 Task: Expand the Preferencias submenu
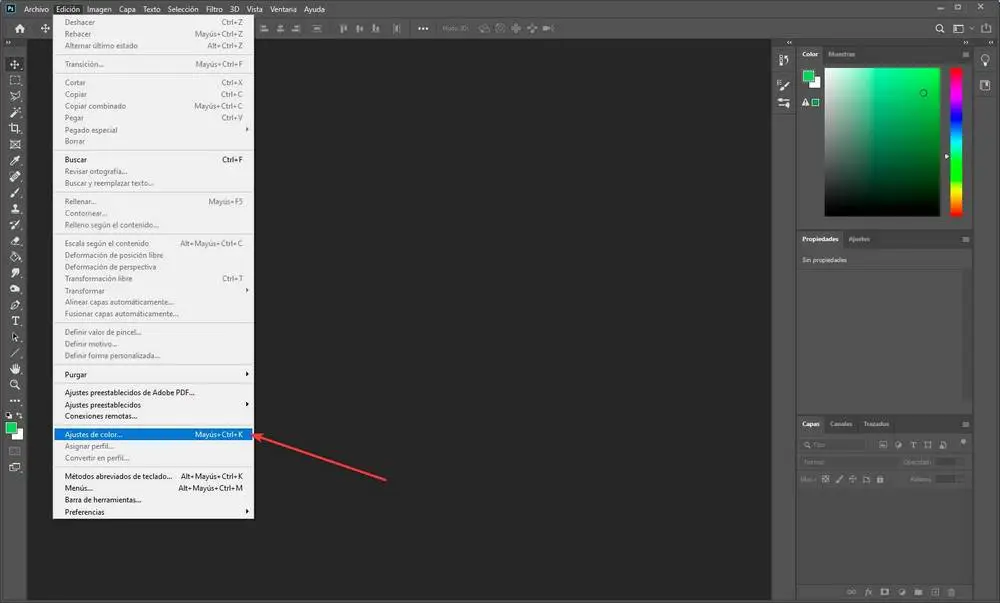pos(153,512)
